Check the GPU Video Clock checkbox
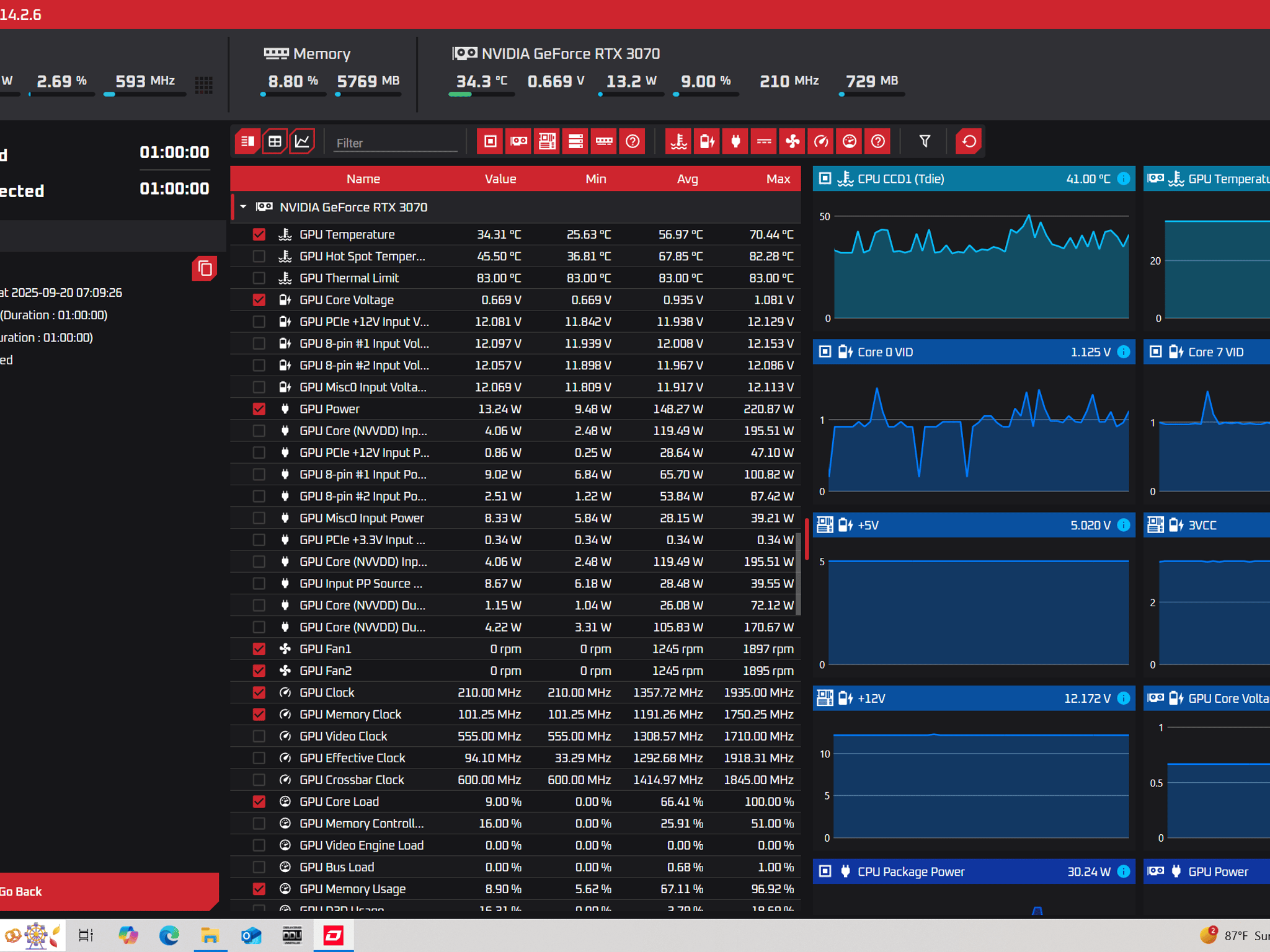The image size is (1270, 952). [x=259, y=736]
